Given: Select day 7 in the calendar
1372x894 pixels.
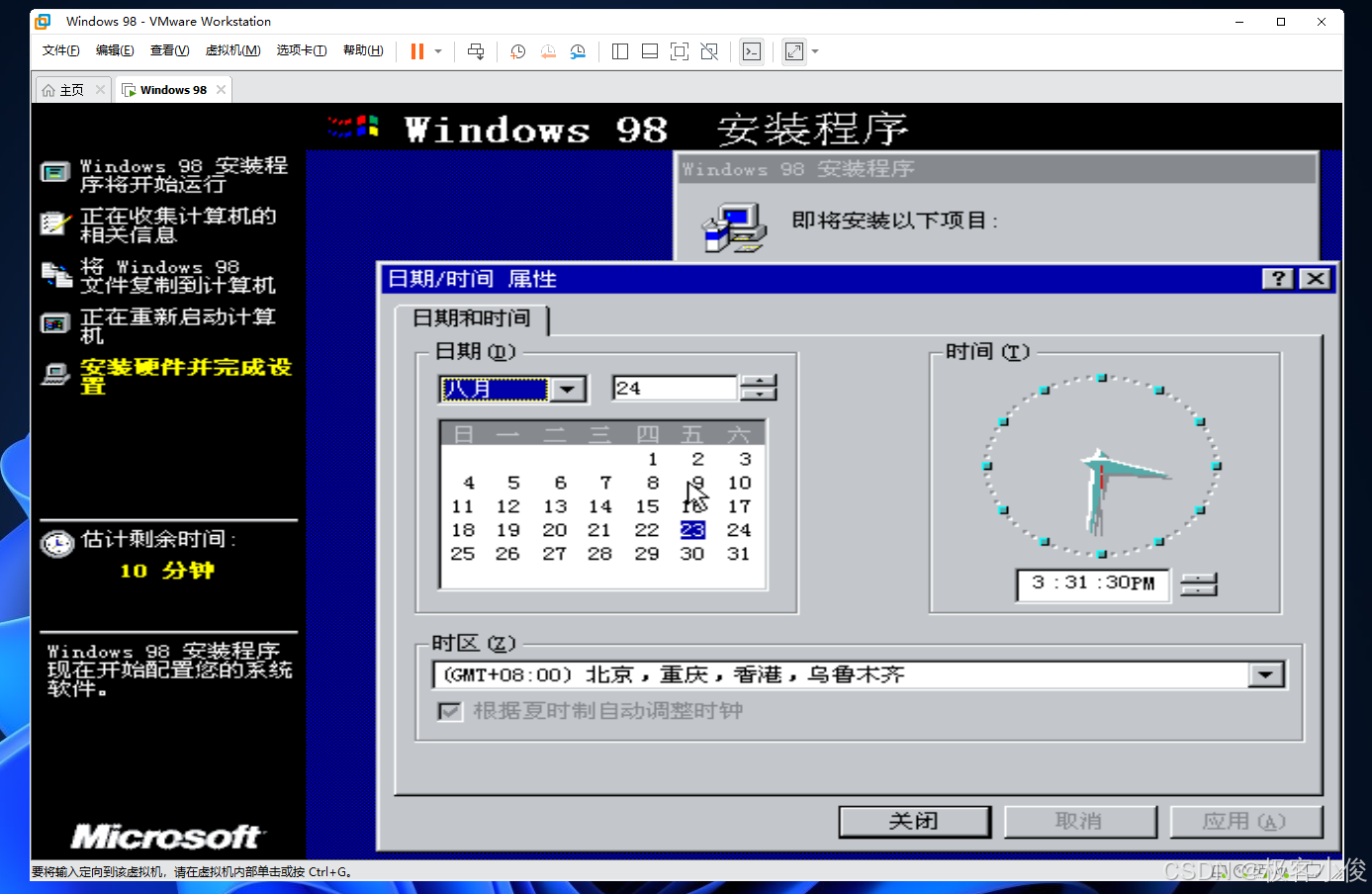Looking at the screenshot, I should 605,483.
